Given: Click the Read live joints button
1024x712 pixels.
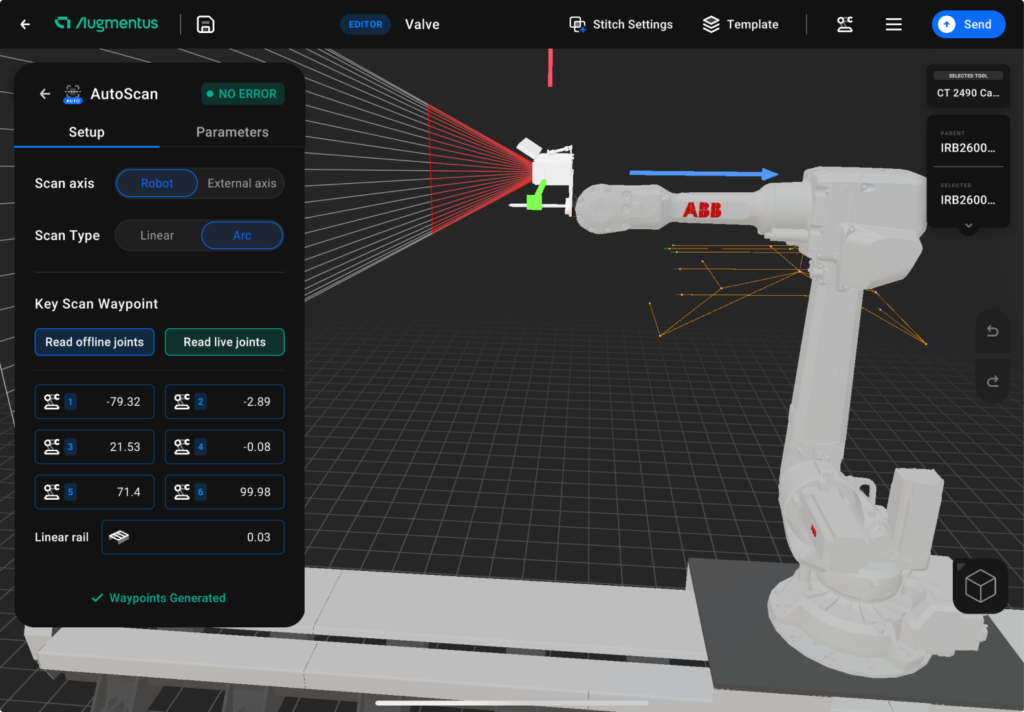Looking at the screenshot, I should coord(224,341).
